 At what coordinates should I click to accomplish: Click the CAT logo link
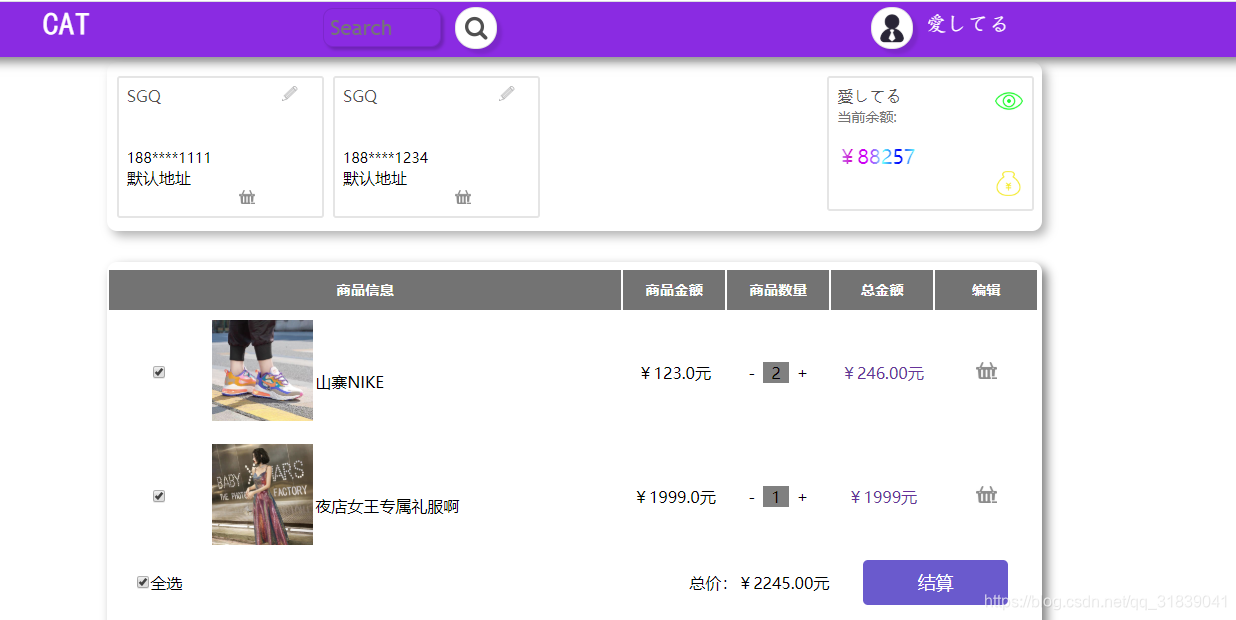(x=66, y=24)
